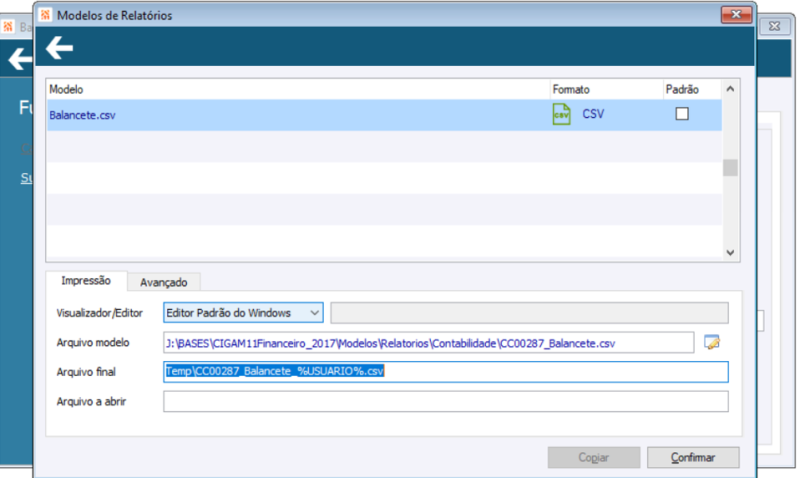Close the background window with its X
800x478 pixels.
click(x=774, y=26)
